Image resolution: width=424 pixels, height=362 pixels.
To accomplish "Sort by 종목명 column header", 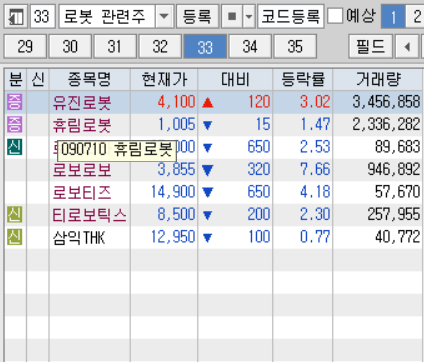I will [x=90, y=79].
